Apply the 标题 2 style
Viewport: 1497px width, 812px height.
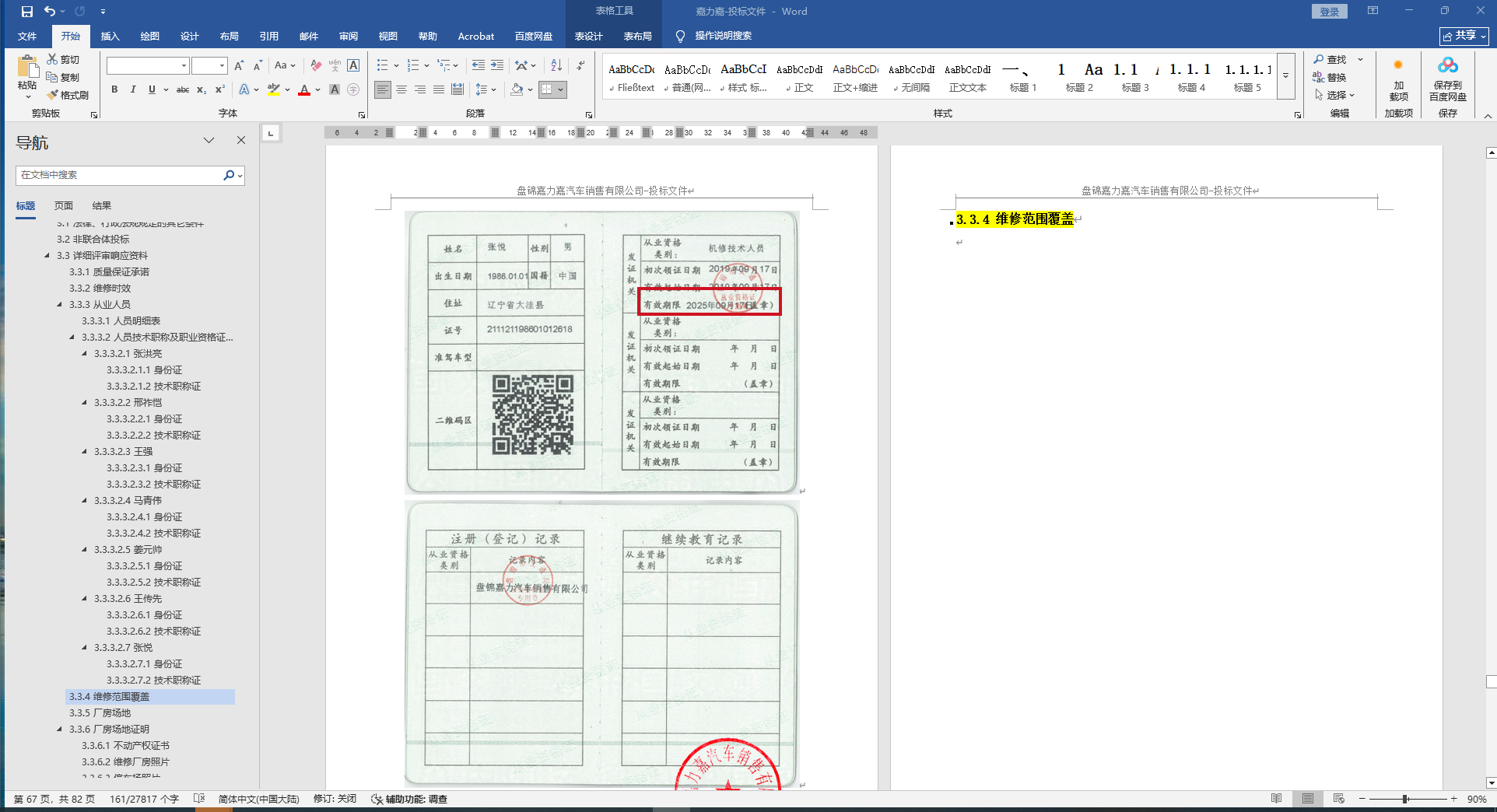[1079, 77]
